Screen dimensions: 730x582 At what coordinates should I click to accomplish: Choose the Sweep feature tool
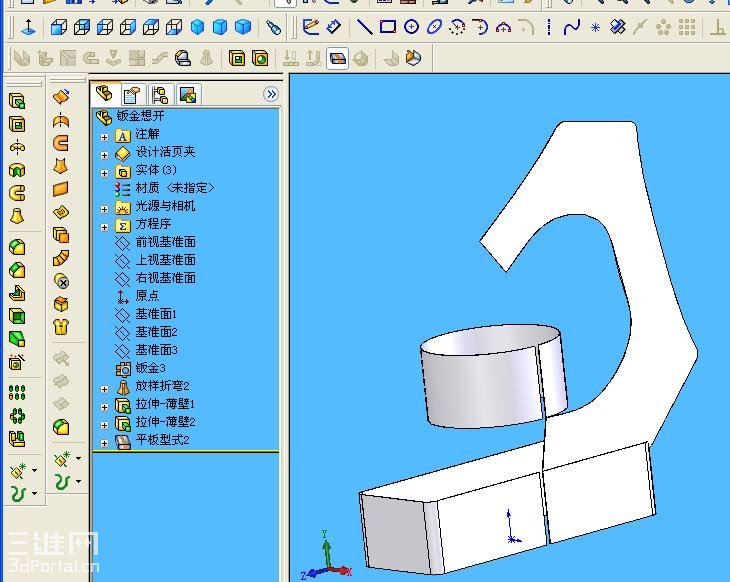[17, 193]
